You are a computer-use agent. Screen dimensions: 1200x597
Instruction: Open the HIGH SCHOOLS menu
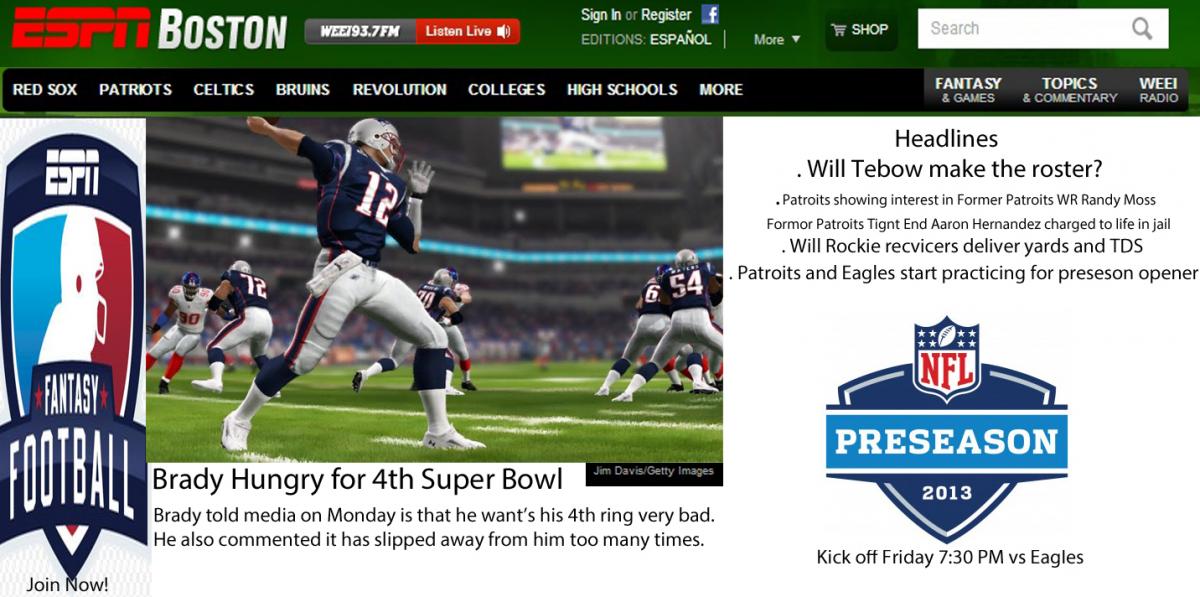622,90
